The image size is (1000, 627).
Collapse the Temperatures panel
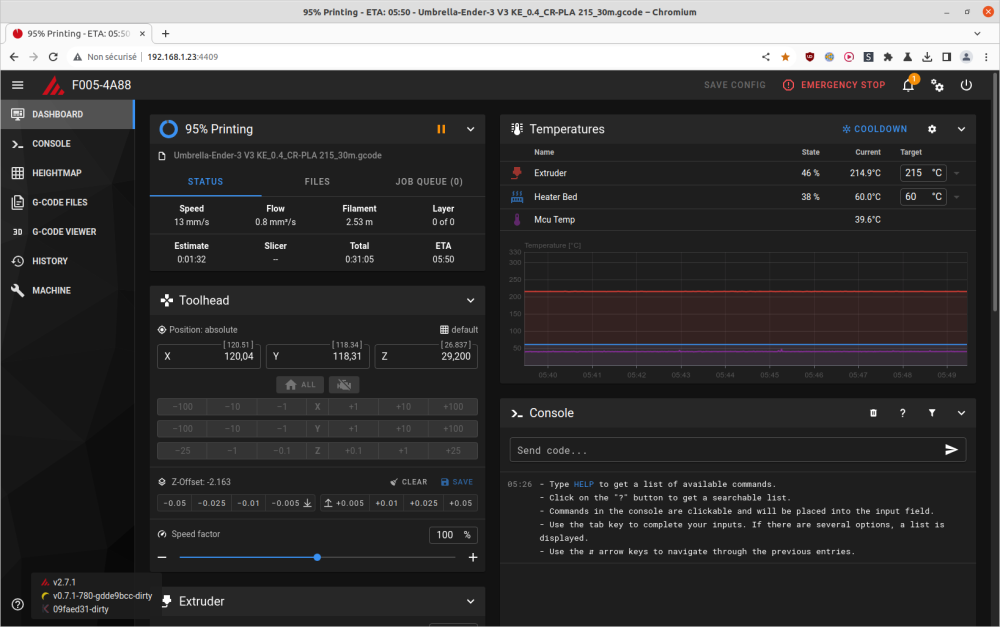click(x=961, y=129)
